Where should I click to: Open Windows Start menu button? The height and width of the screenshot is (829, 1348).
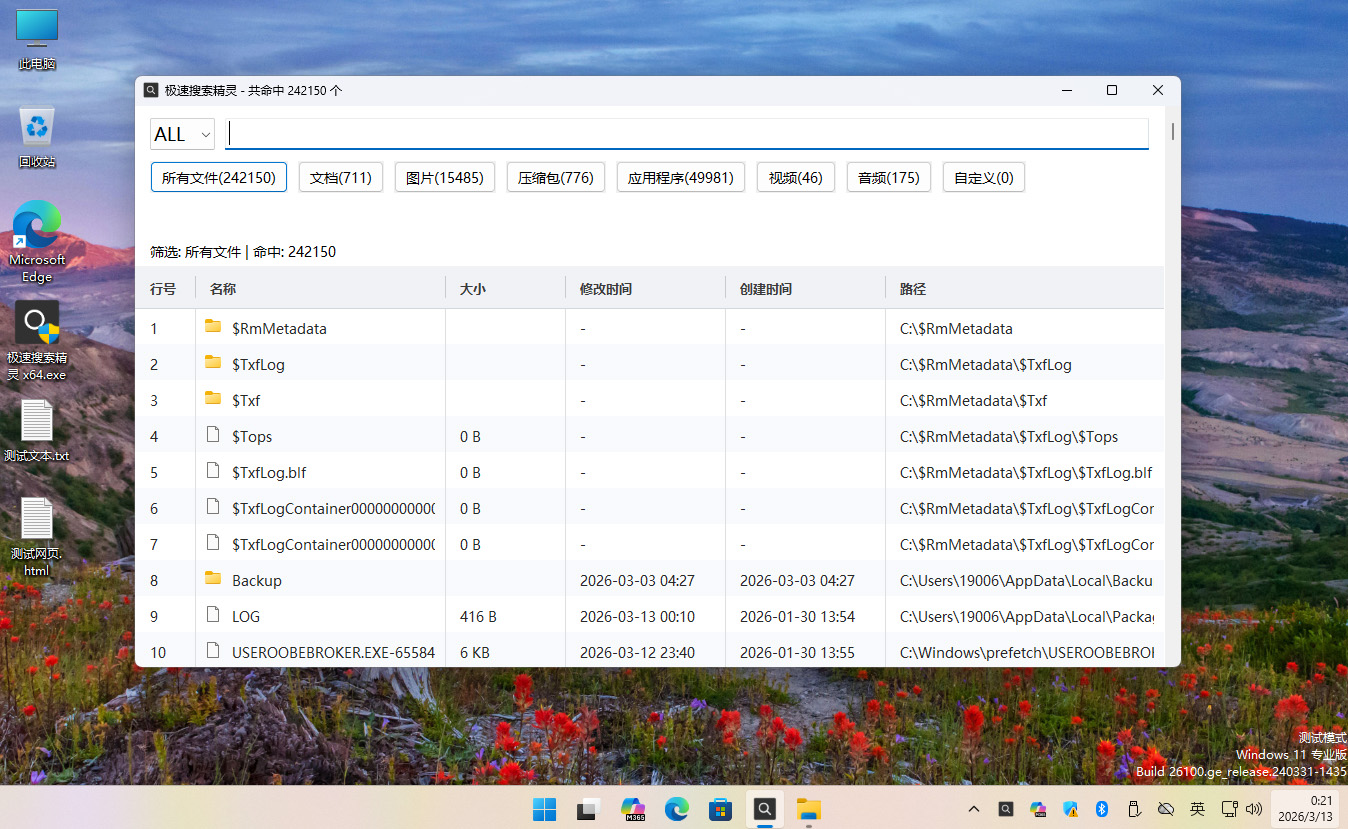click(544, 809)
